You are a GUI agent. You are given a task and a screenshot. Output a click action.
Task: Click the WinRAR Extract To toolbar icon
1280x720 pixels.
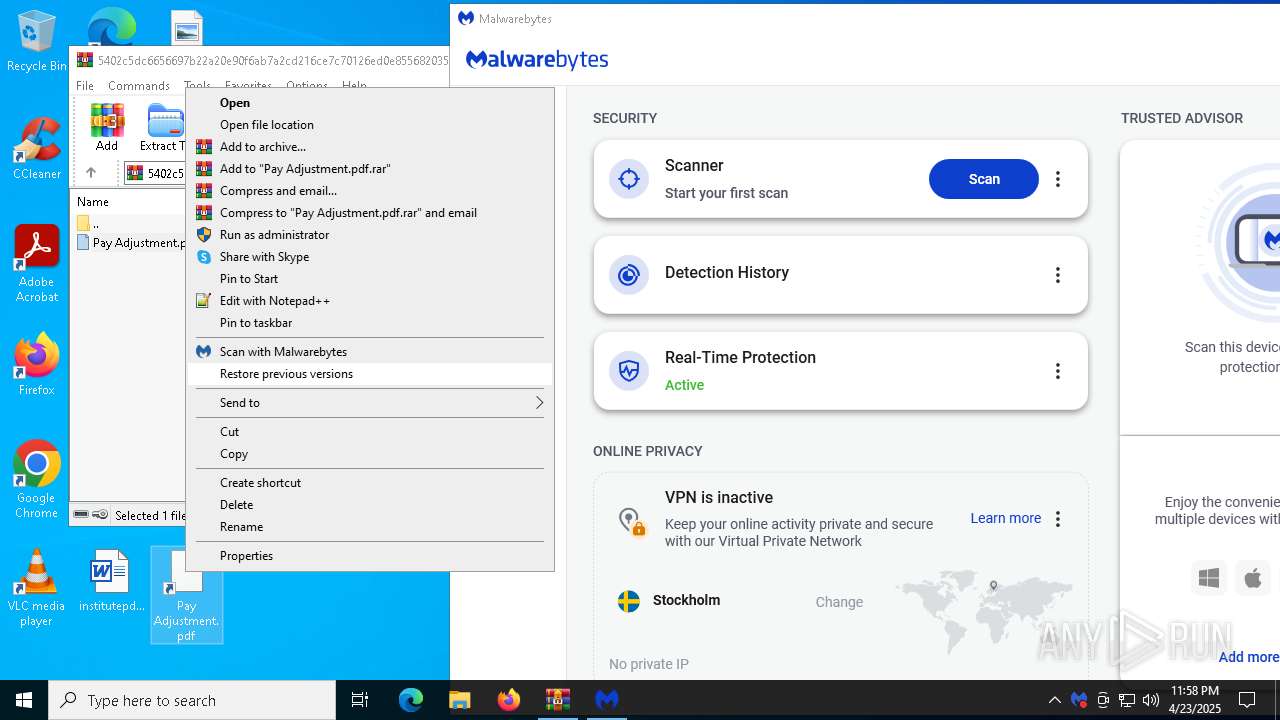[163, 127]
